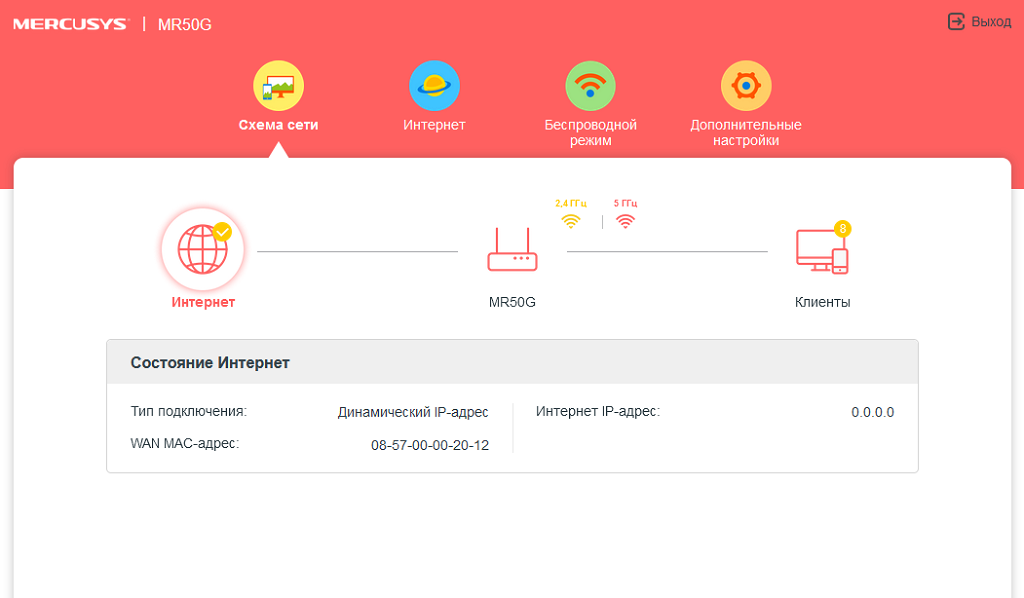Switch to the Беспроводной режим tab label
Screen dimensions: 1024x598
(590, 133)
